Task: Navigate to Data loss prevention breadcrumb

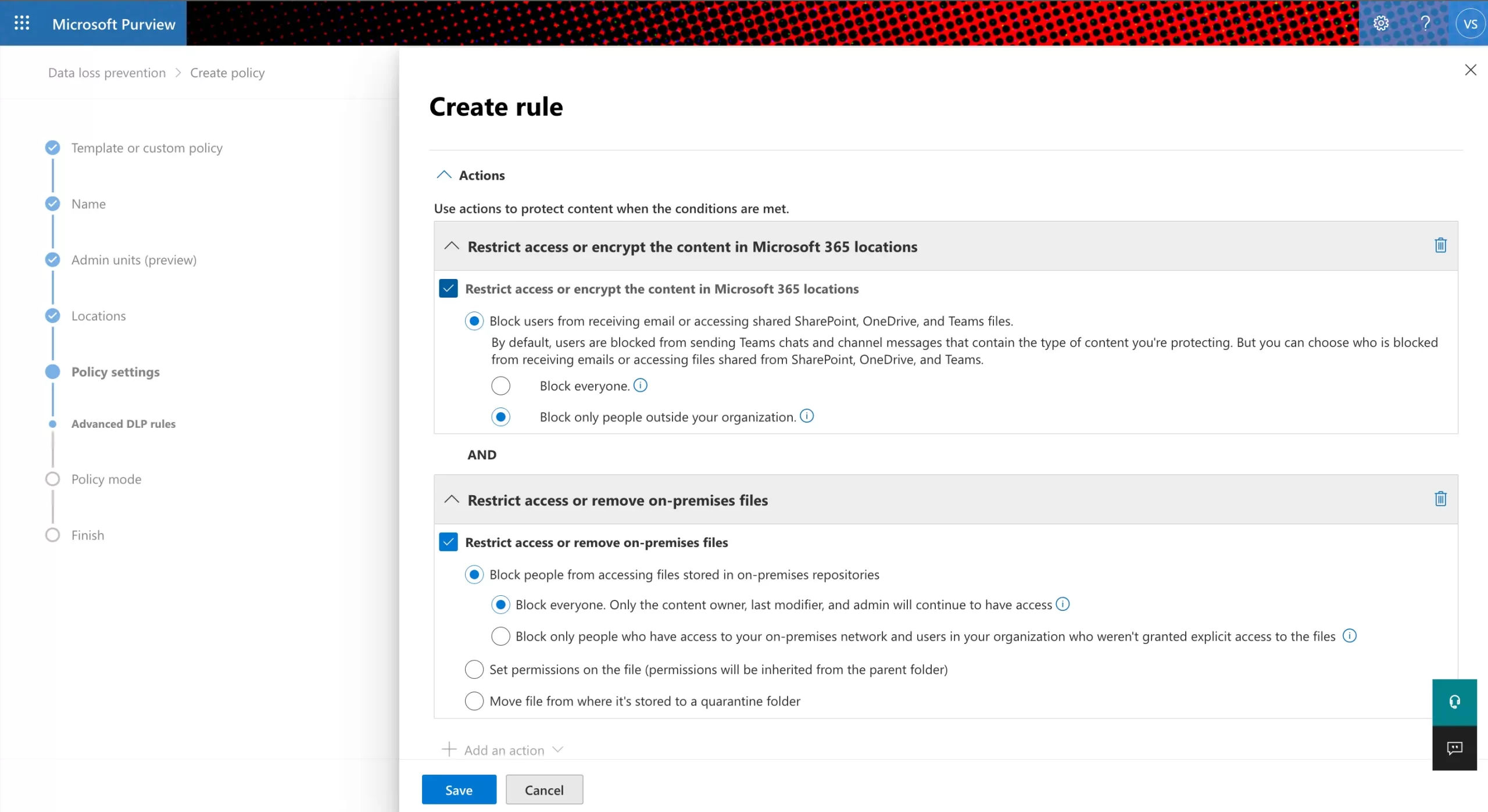Action: [106, 72]
